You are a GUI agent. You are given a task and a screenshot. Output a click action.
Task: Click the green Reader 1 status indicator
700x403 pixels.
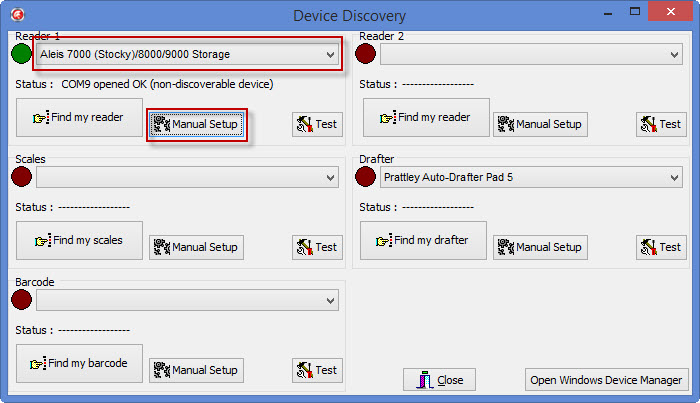pos(21,54)
